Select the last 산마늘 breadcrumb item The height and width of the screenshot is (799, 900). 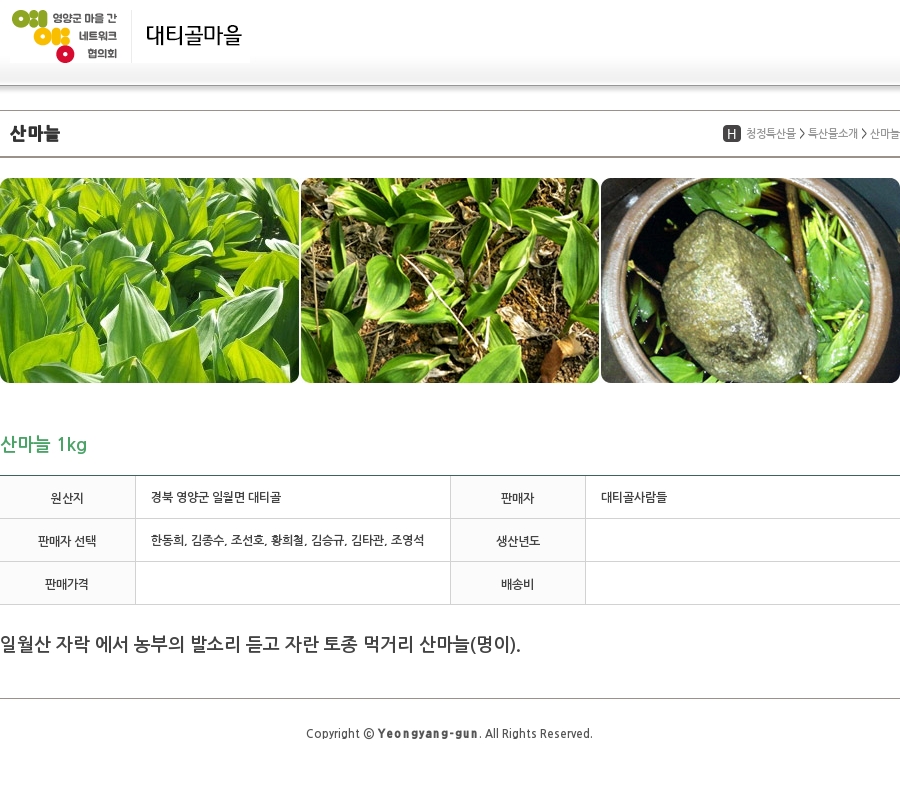(884, 134)
